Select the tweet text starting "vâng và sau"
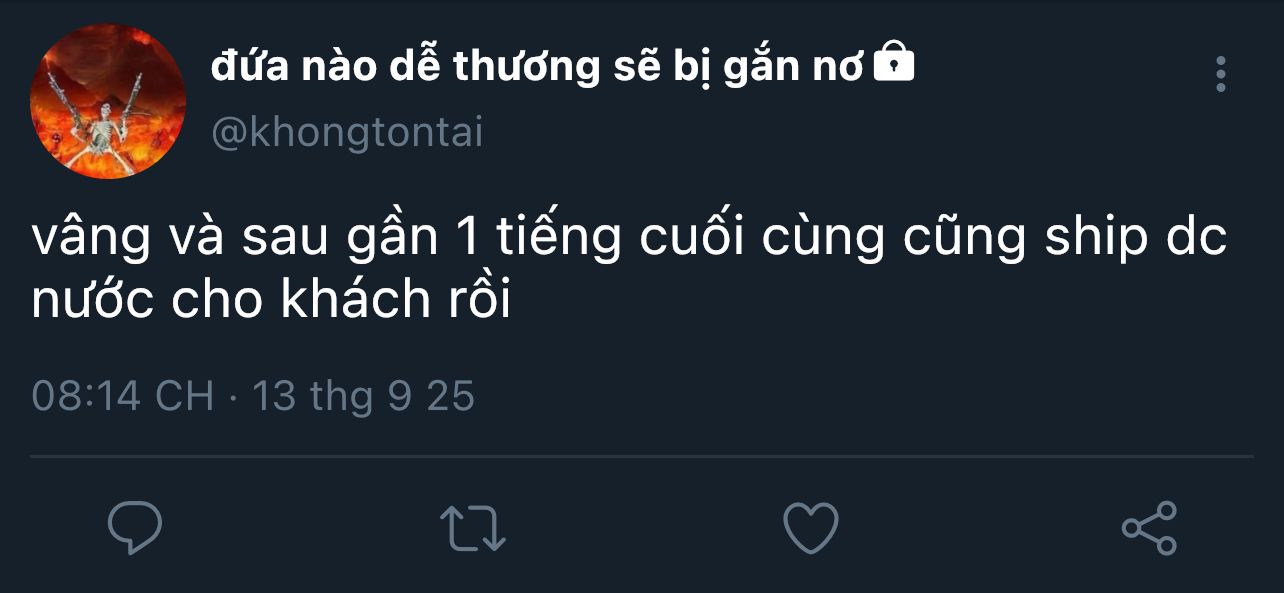Screen dimensions: 1284x593 point(629,269)
